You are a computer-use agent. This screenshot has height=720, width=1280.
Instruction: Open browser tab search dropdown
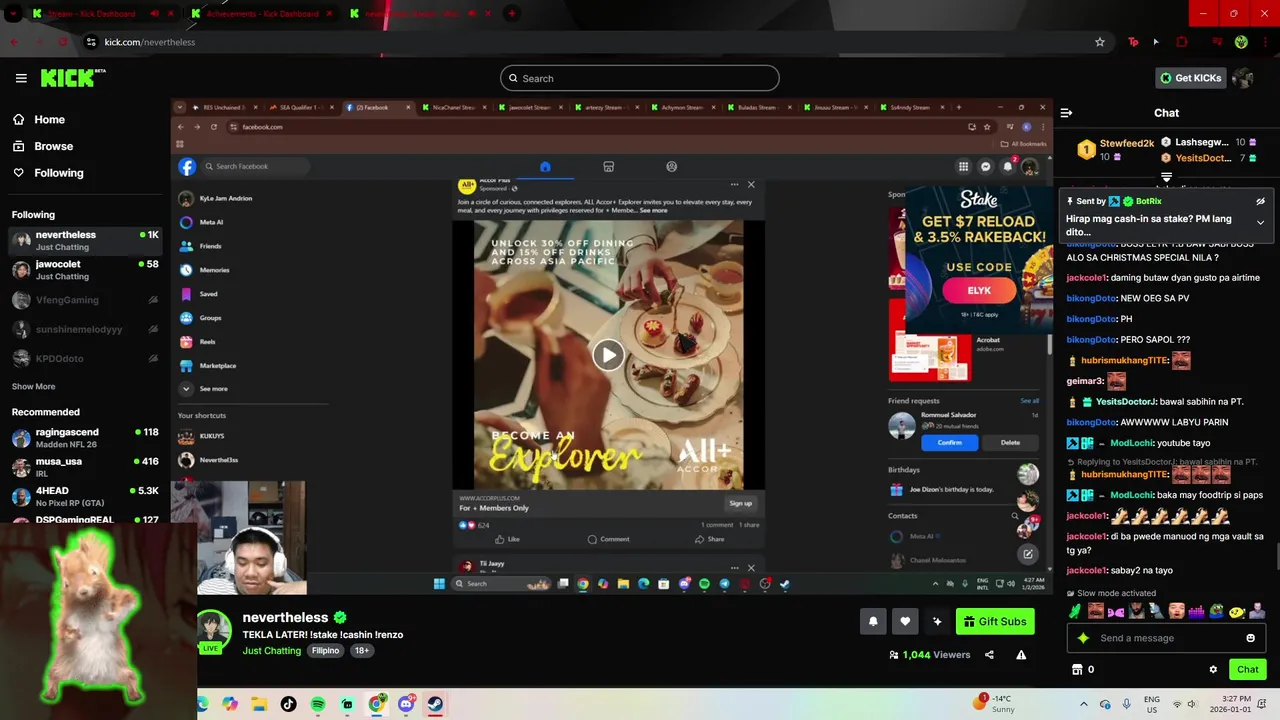12,14
